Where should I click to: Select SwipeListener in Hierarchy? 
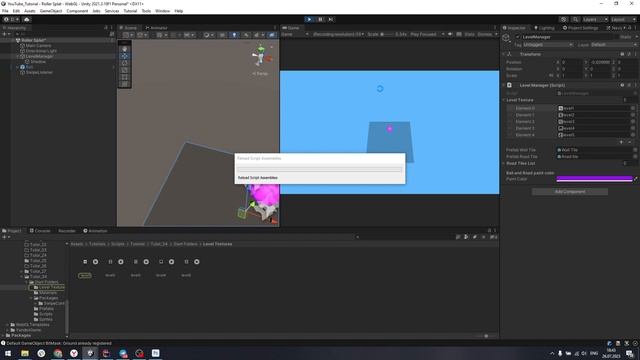pos(39,72)
